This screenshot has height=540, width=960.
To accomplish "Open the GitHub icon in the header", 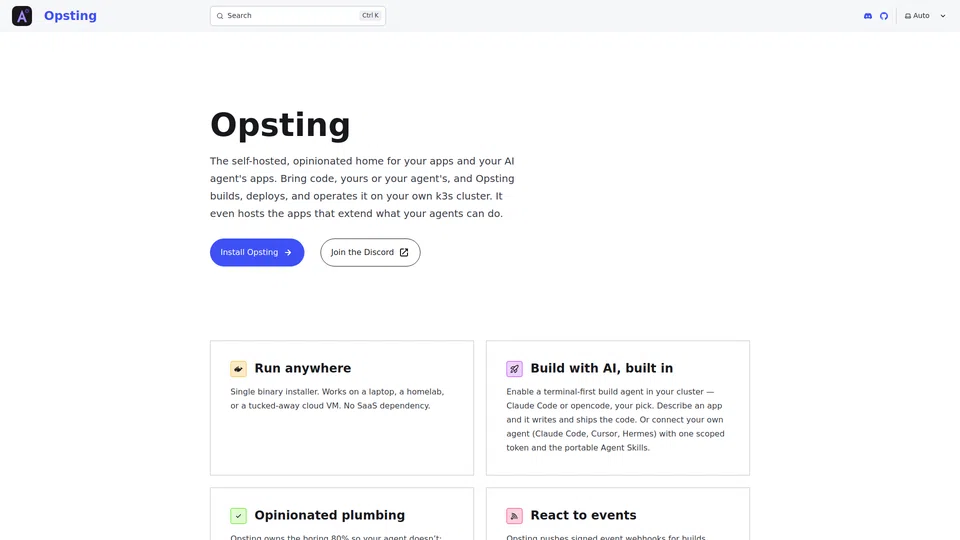I will (x=883, y=16).
